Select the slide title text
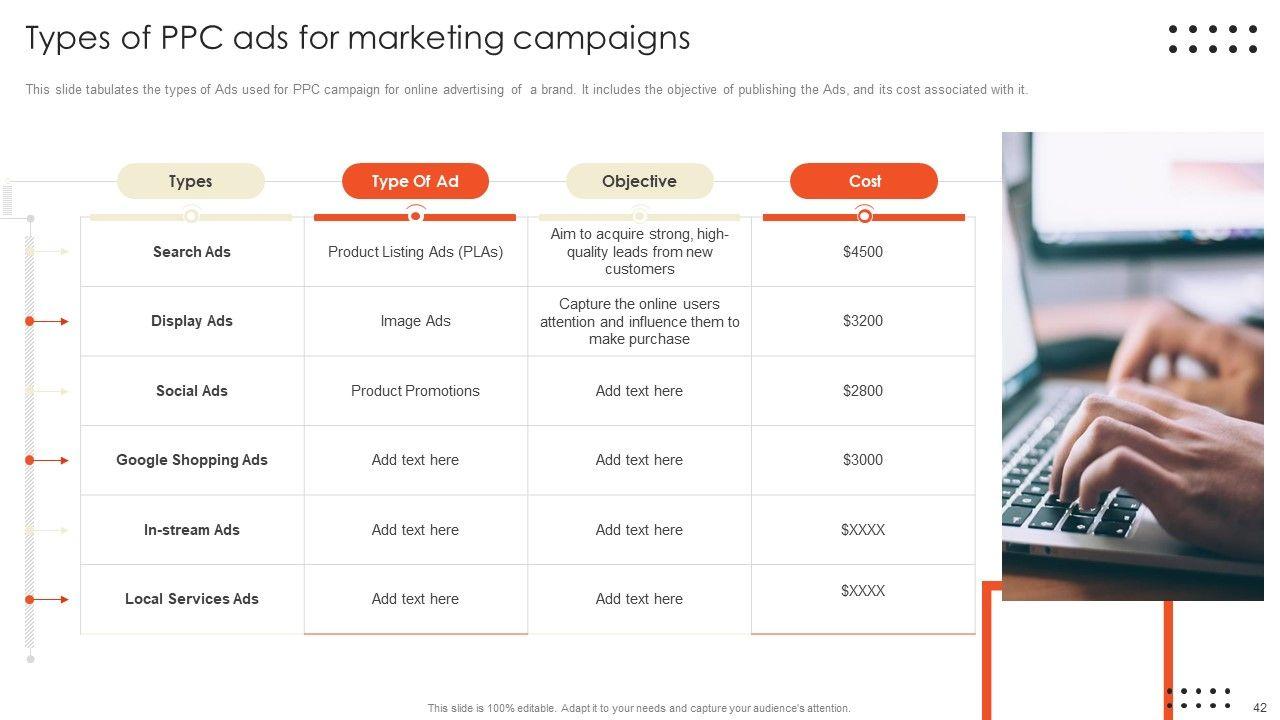The height and width of the screenshot is (720, 1280). (357, 38)
